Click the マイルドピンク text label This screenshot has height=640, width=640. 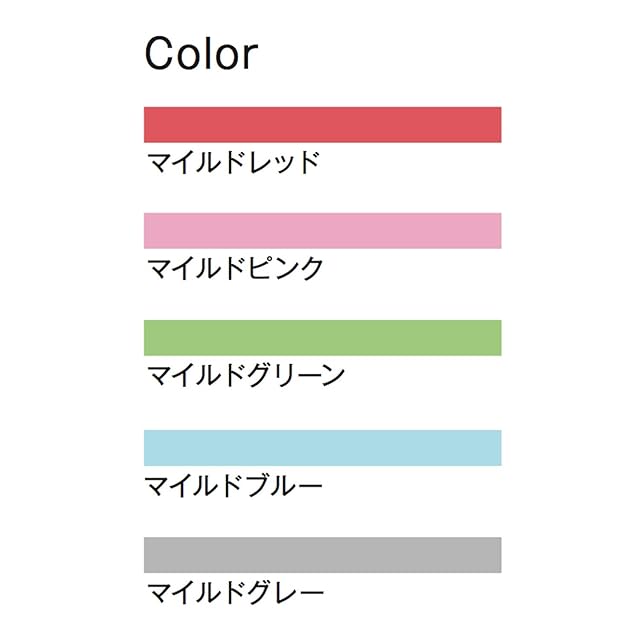235,268
